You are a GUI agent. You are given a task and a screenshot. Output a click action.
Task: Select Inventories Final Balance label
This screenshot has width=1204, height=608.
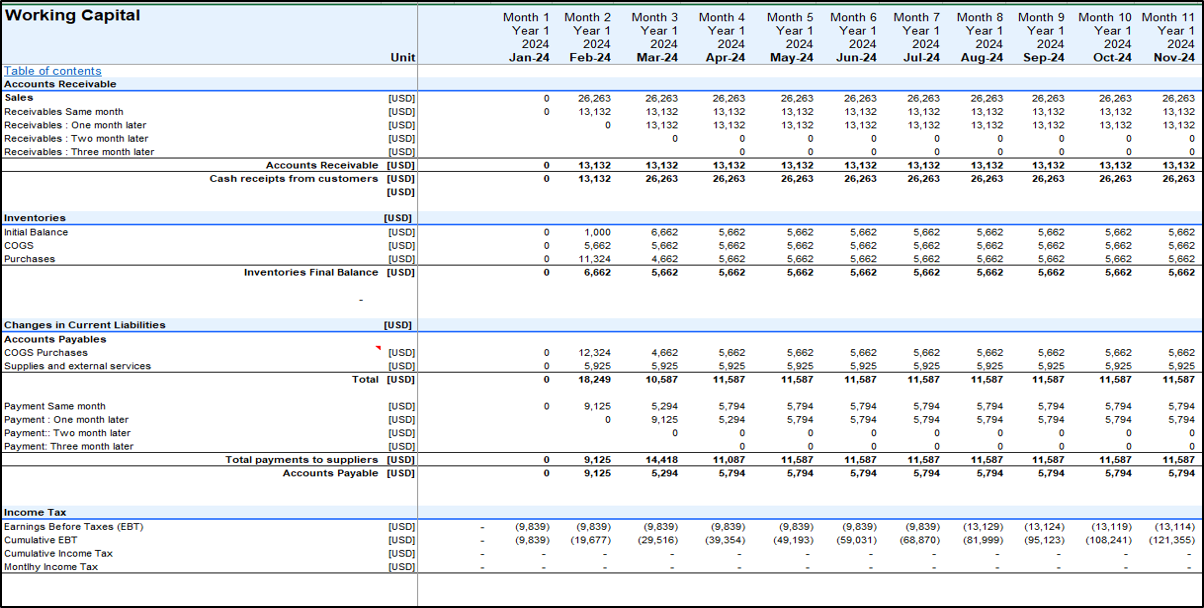(x=311, y=272)
